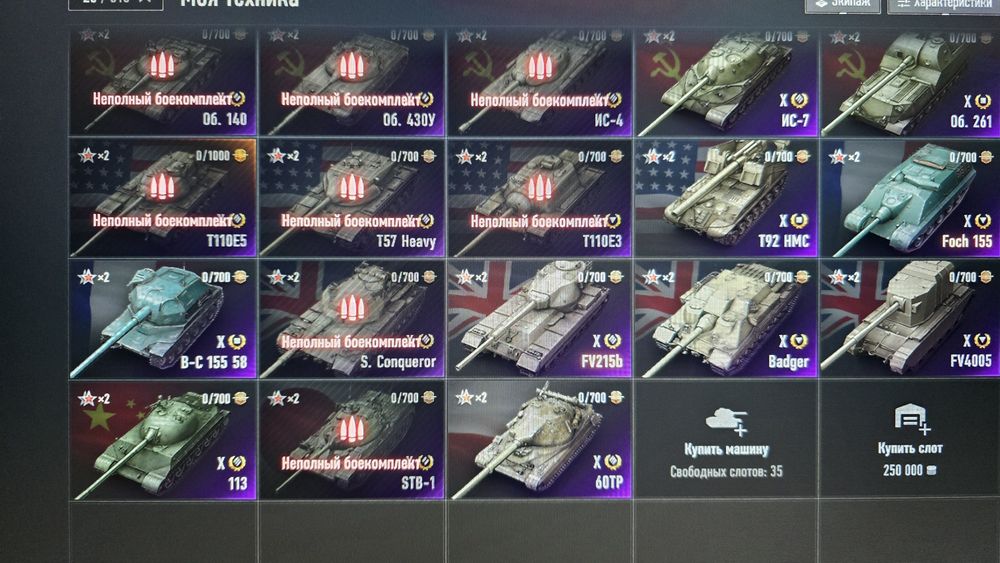Click the incomplete ammo icon on T57 Heavy

[350, 187]
